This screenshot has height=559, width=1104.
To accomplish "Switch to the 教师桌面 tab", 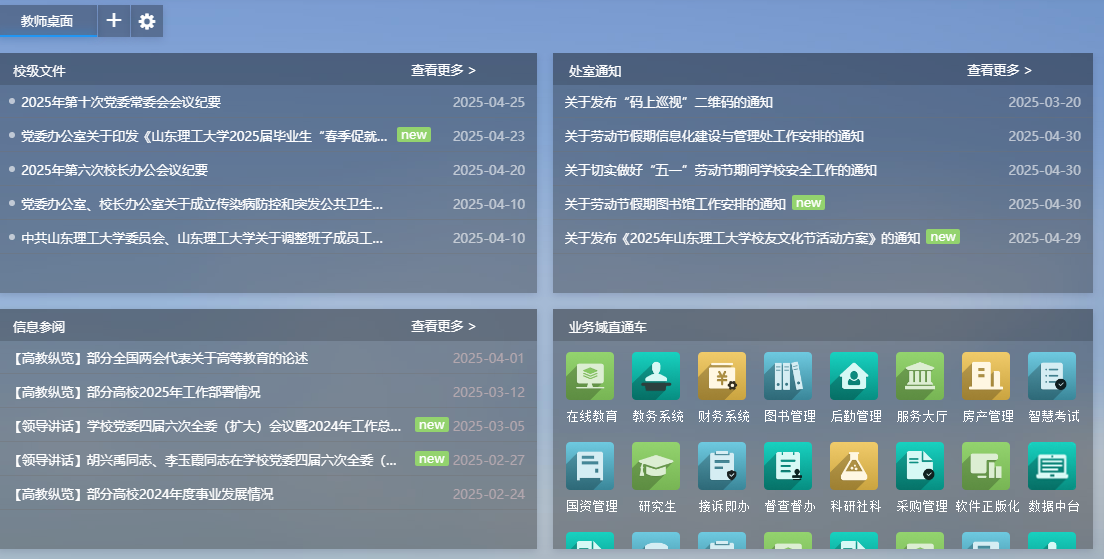I will (47, 21).
